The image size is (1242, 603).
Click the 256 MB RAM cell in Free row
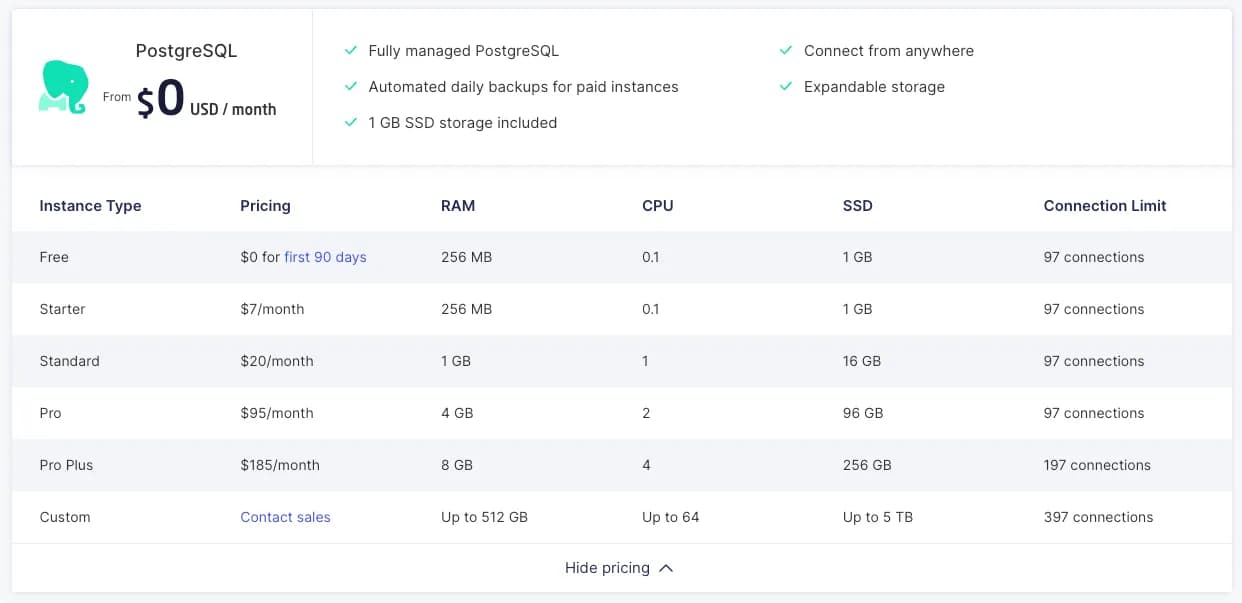click(x=466, y=257)
